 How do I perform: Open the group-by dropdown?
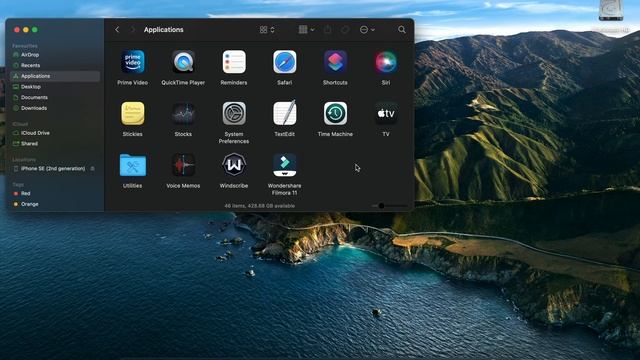[x=307, y=29]
